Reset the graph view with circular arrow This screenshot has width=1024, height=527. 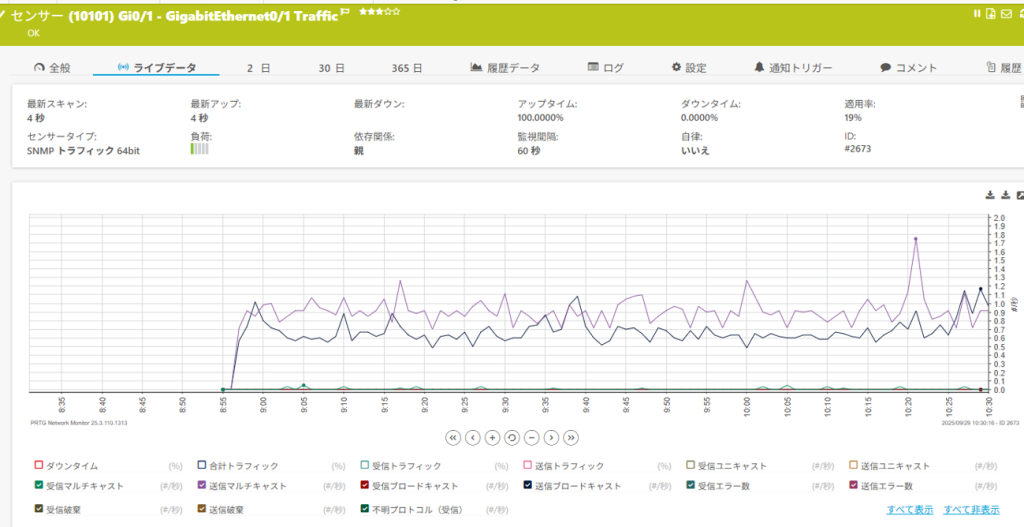click(x=512, y=437)
